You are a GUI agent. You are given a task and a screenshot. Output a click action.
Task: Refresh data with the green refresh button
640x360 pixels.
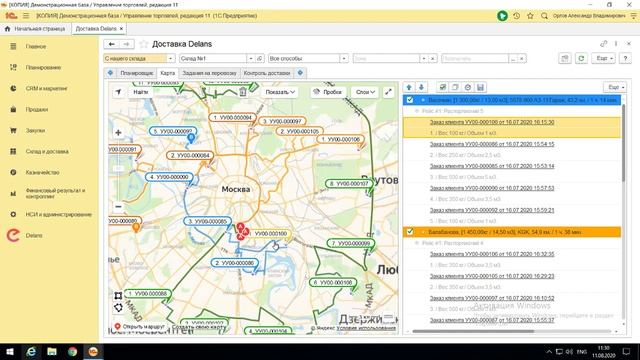coord(582,58)
